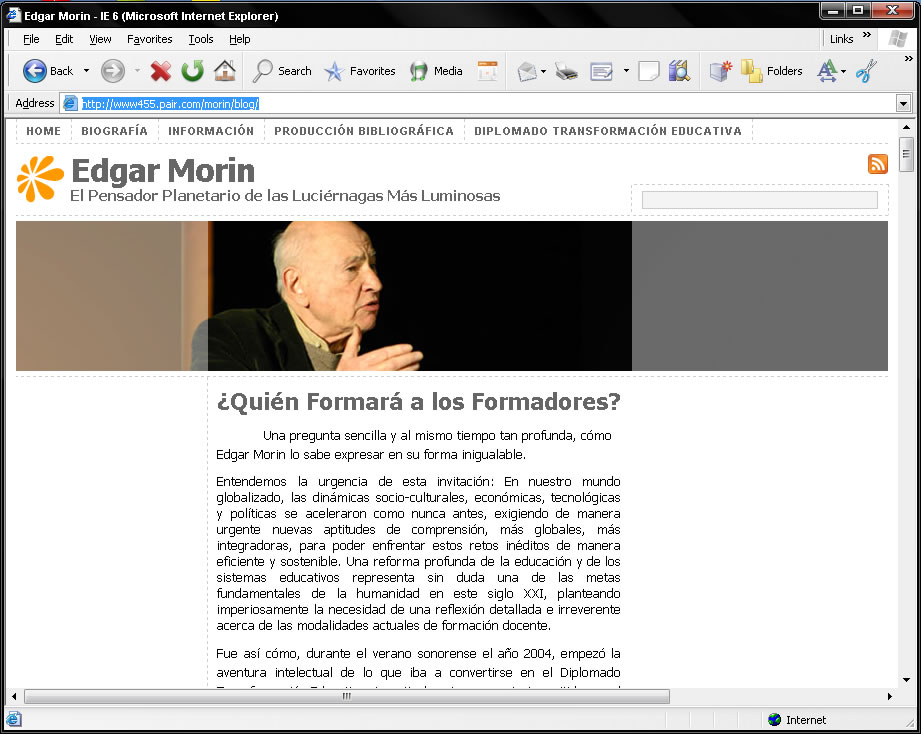Open the INFORMACIÓN page
The image size is (921, 734).
point(211,131)
